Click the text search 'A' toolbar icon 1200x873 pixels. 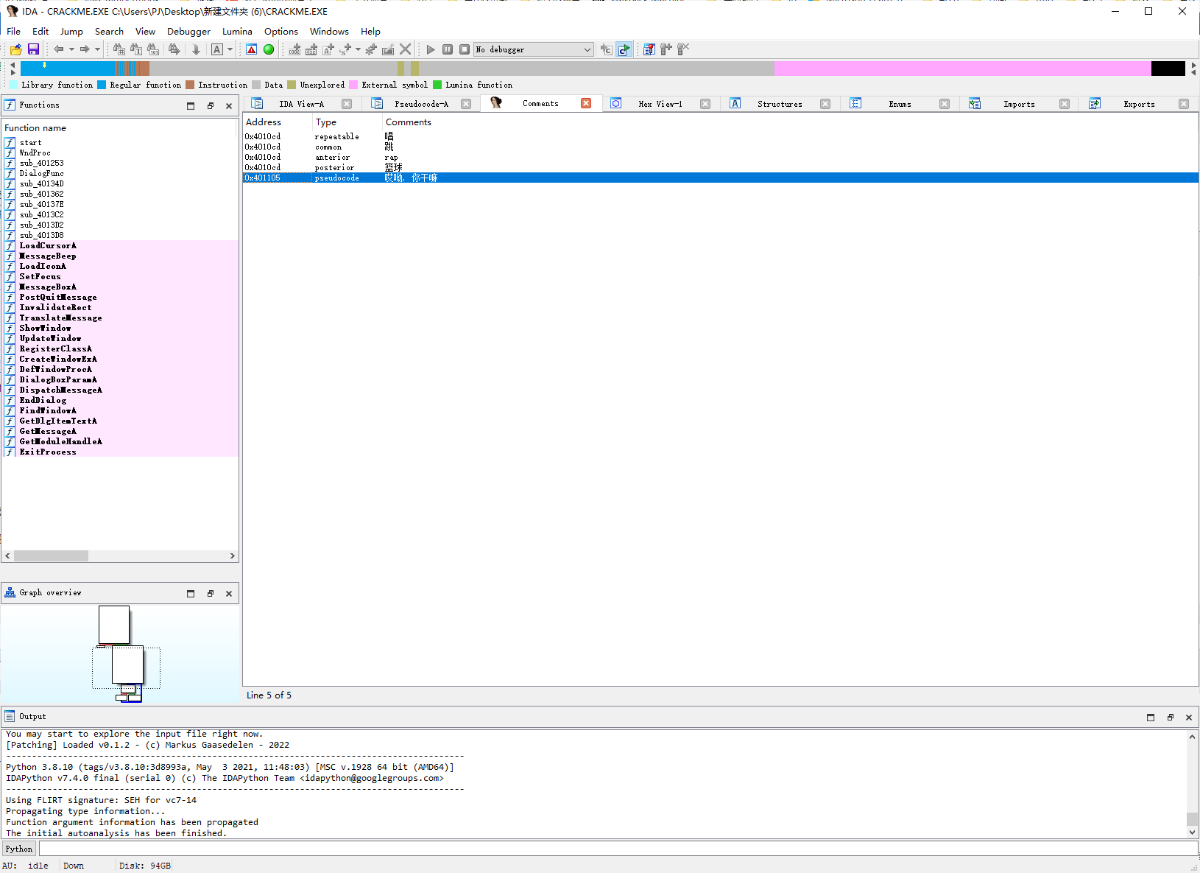(217, 49)
